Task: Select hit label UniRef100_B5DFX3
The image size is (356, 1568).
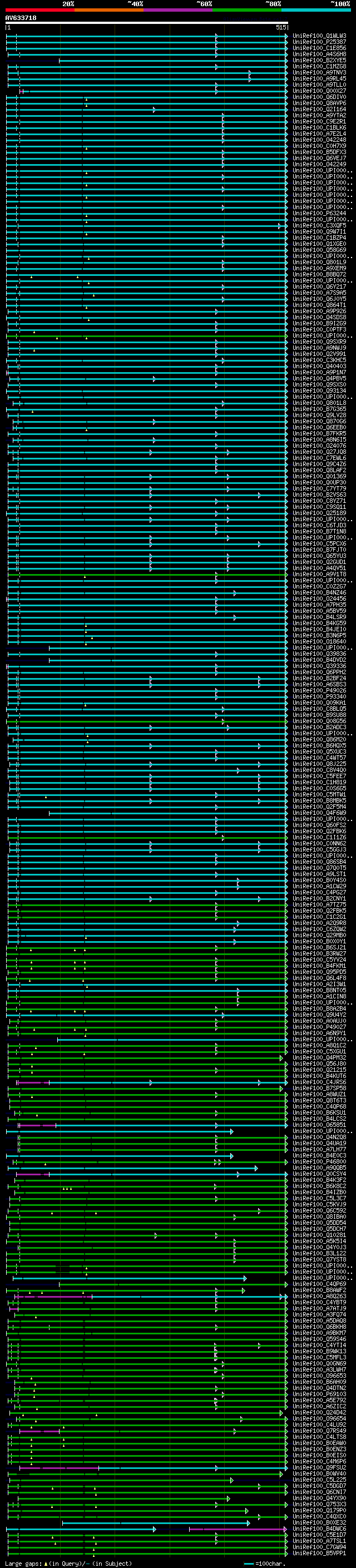Action: tap(319, 152)
